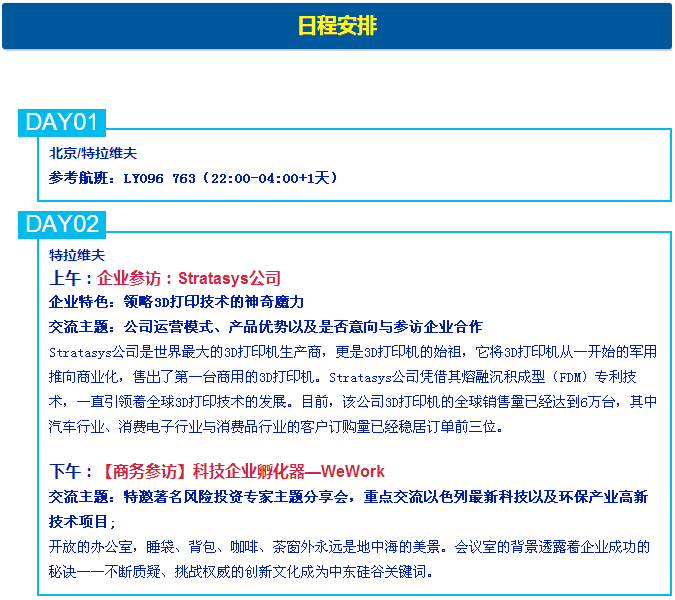This screenshot has width=675, height=600.
Task: Select the DAY01 label tab
Action: click(x=61, y=122)
